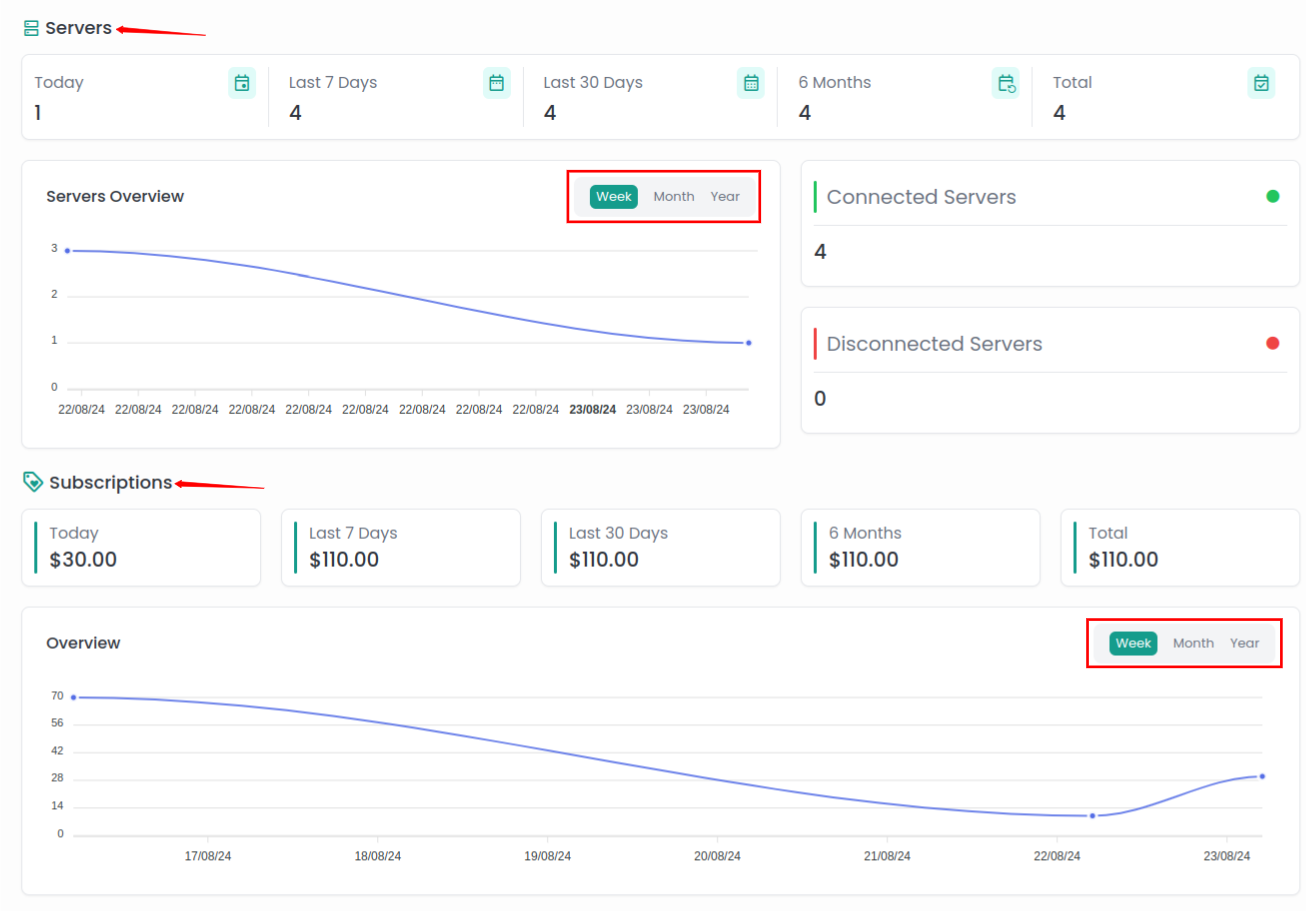
Task: Click the Last 7 Days calendar icon
Action: (x=497, y=83)
